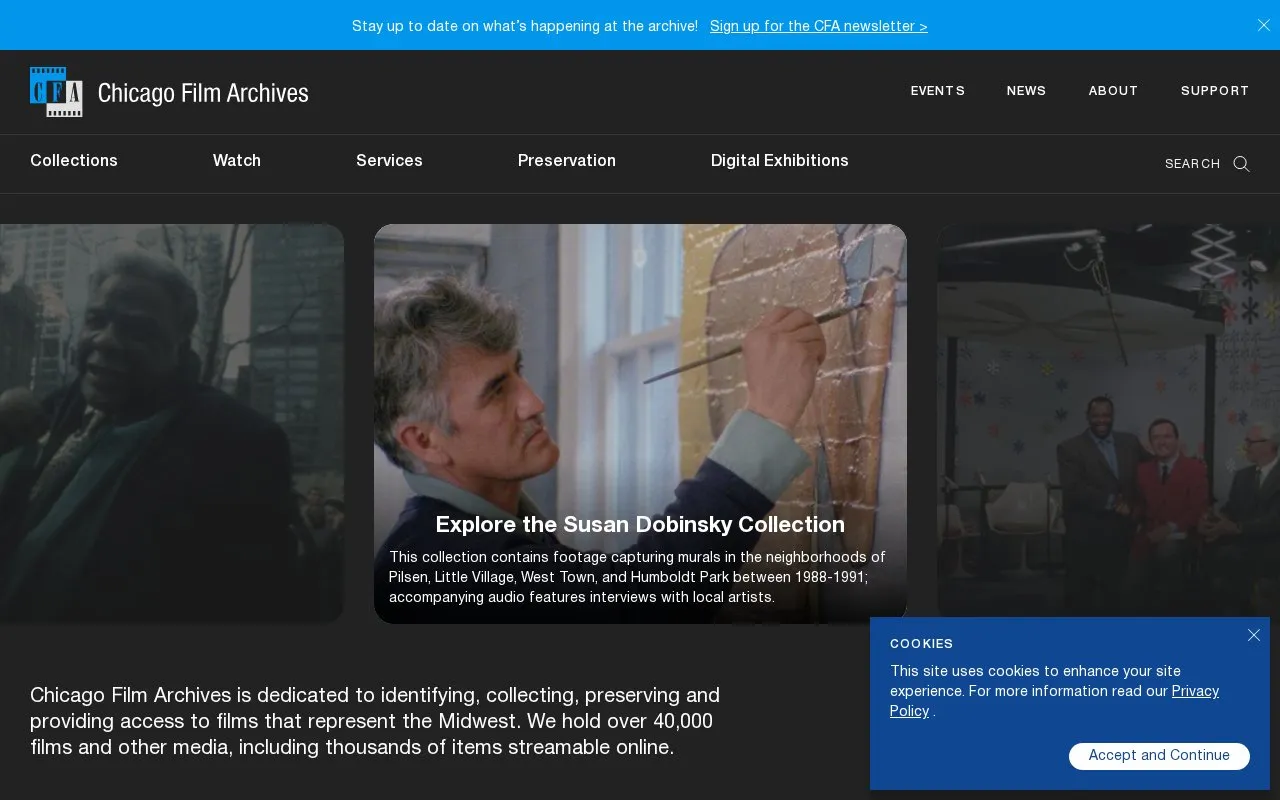Click the COOKIES heading text
This screenshot has width=1280, height=800.
[921, 644]
